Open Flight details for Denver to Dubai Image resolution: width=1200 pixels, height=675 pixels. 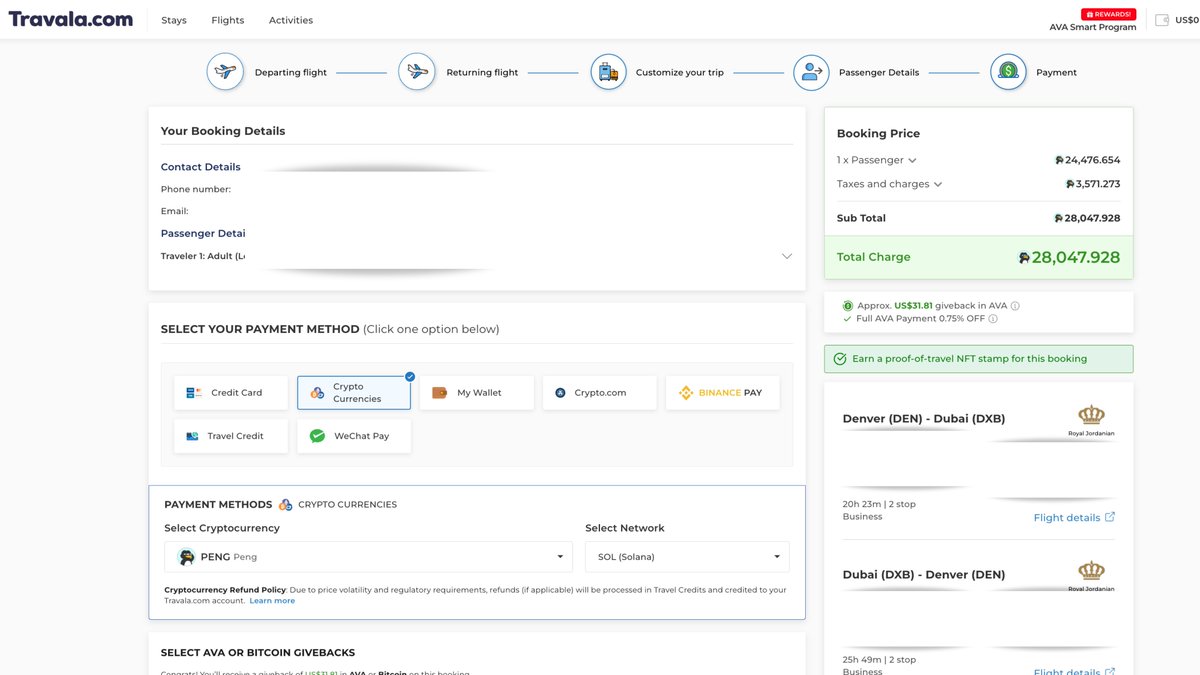click(1074, 518)
